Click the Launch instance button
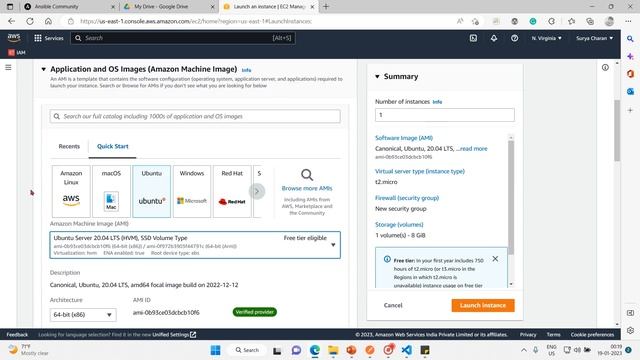This screenshot has height=360, width=640. [483, 305]
